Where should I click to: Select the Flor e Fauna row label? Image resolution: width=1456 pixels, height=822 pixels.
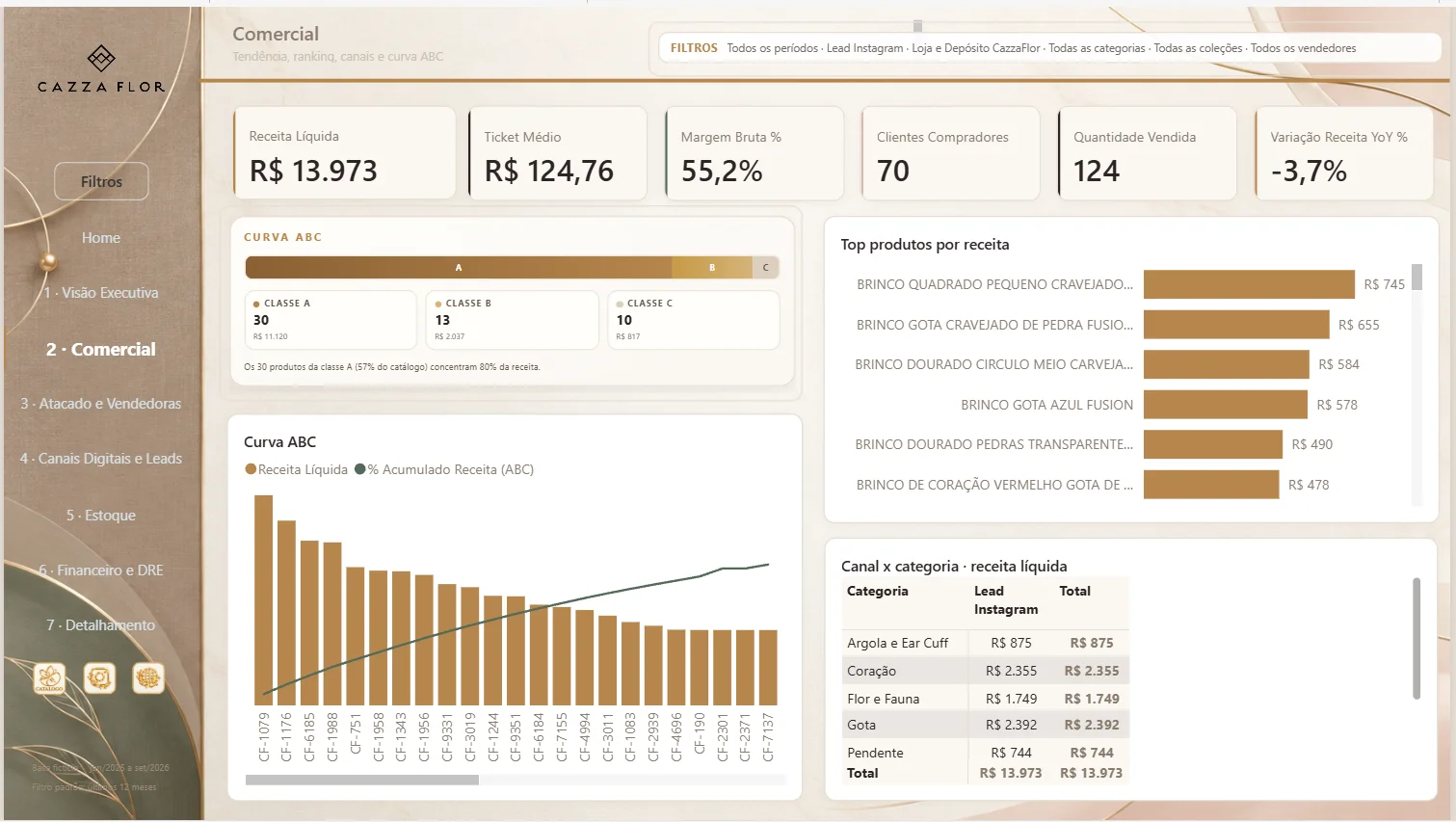(883, 699)
